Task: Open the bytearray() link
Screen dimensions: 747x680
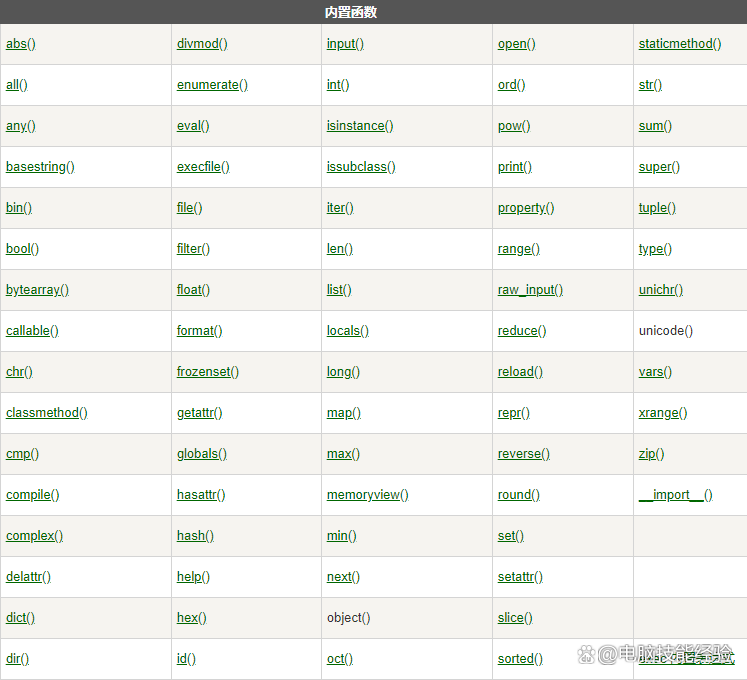Action: (37, 290)
